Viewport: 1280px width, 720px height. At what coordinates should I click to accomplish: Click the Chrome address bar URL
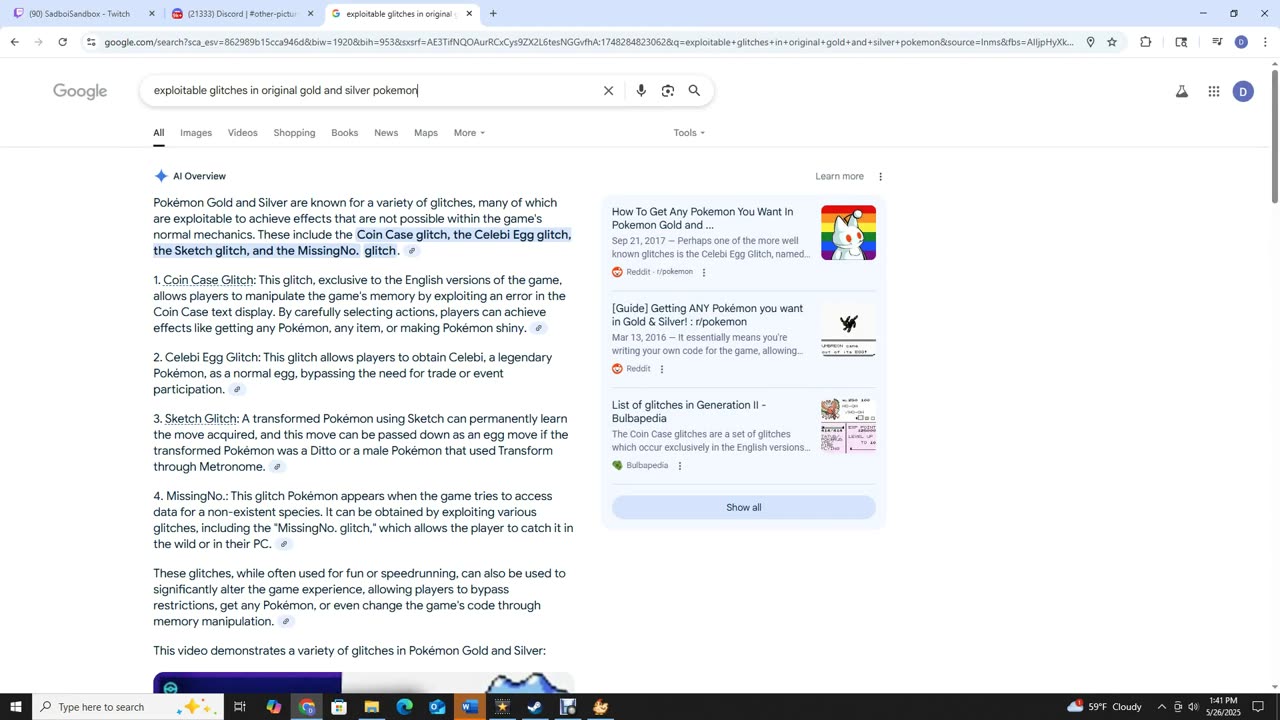pos(589,42)
